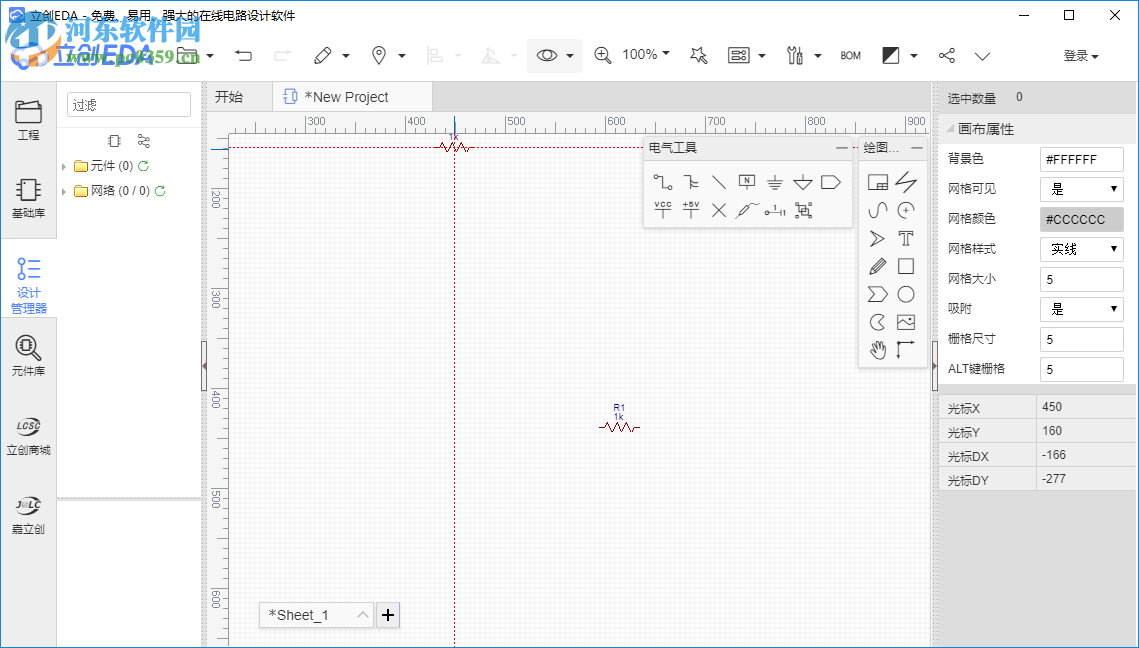Add a new sheet with plus button
The width and height of the screenshot is (1139, 648).
click(x=388, y=615)
